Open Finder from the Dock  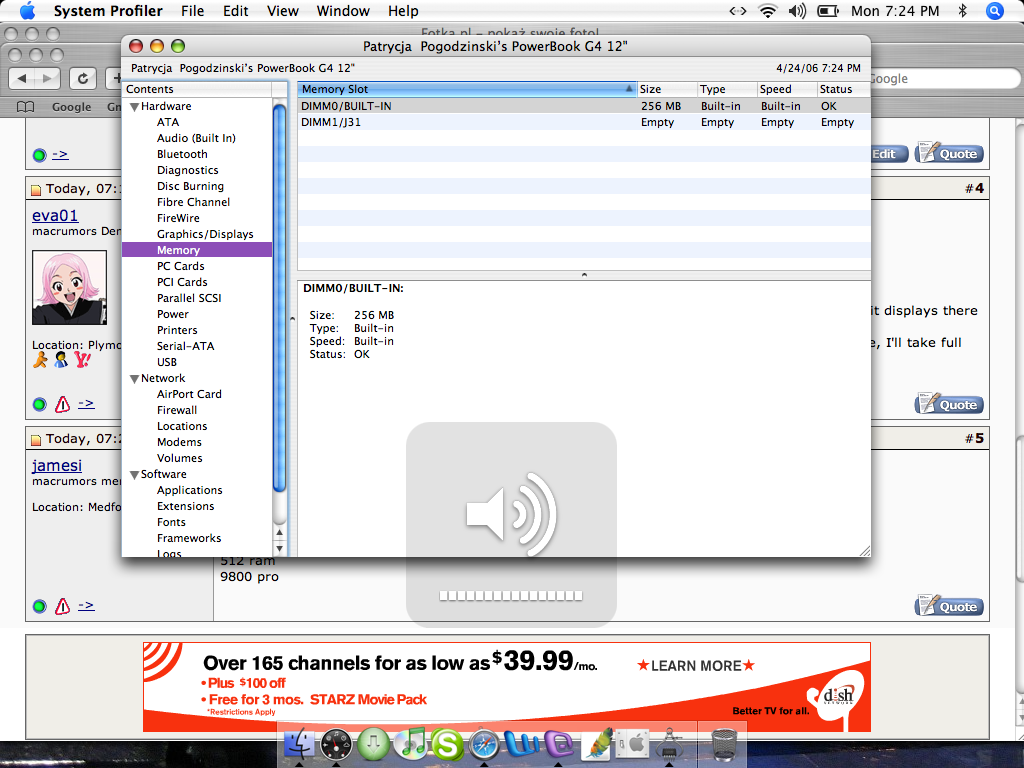[298, 744]
